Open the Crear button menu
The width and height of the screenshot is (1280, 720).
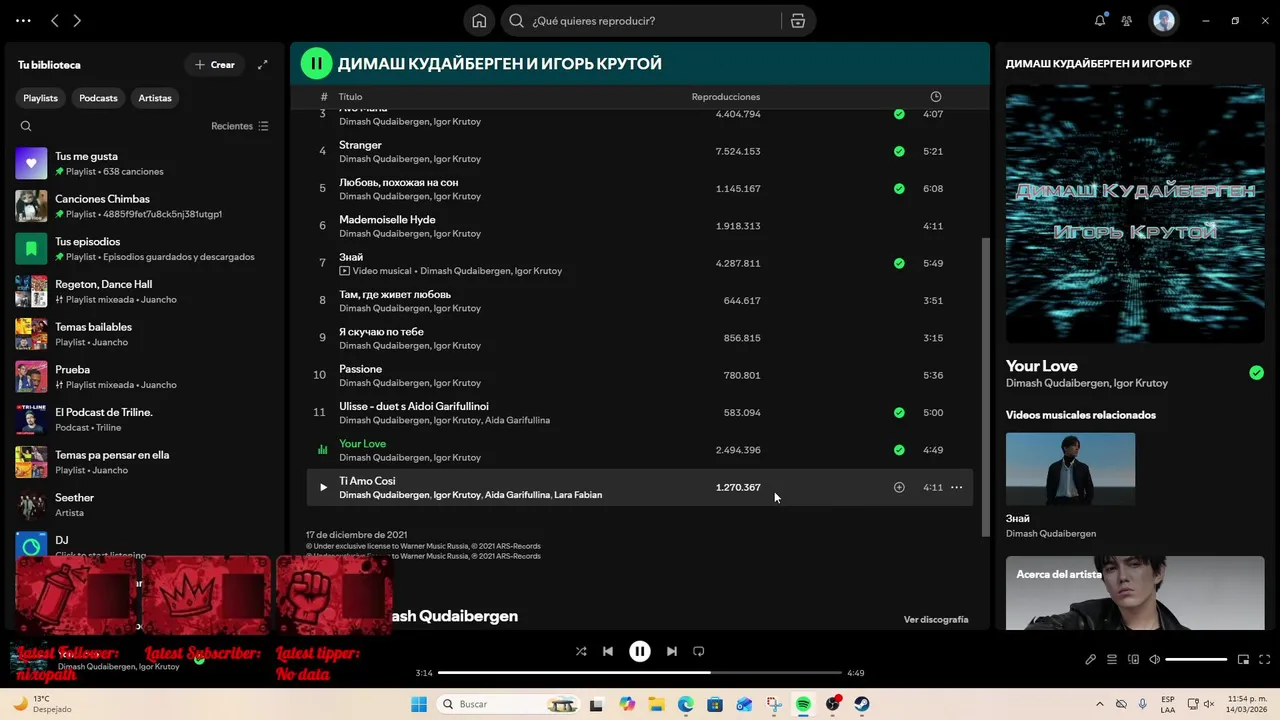click(215, 65)
